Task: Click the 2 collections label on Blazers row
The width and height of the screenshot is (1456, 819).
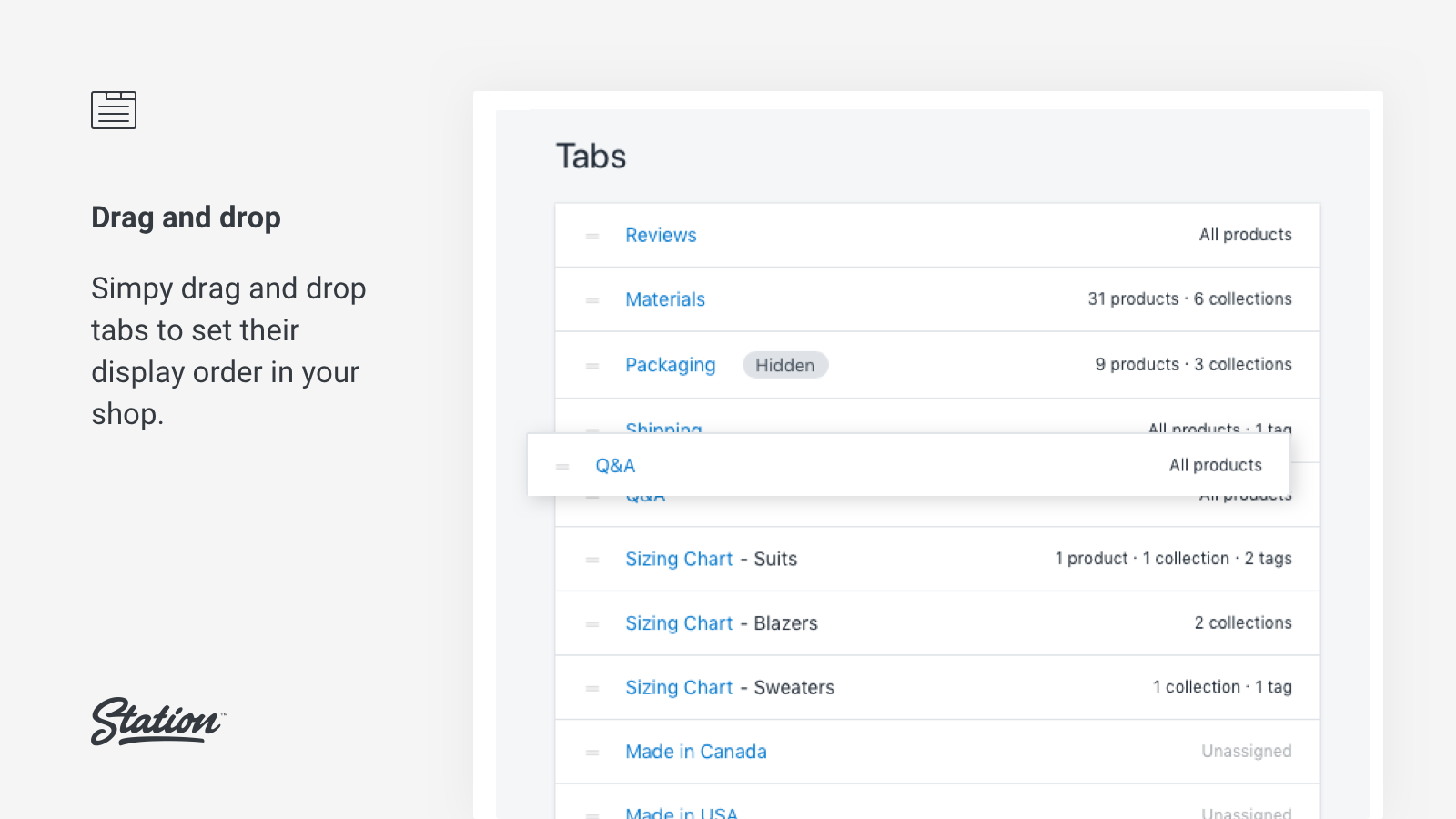Action: [1243, 623]
